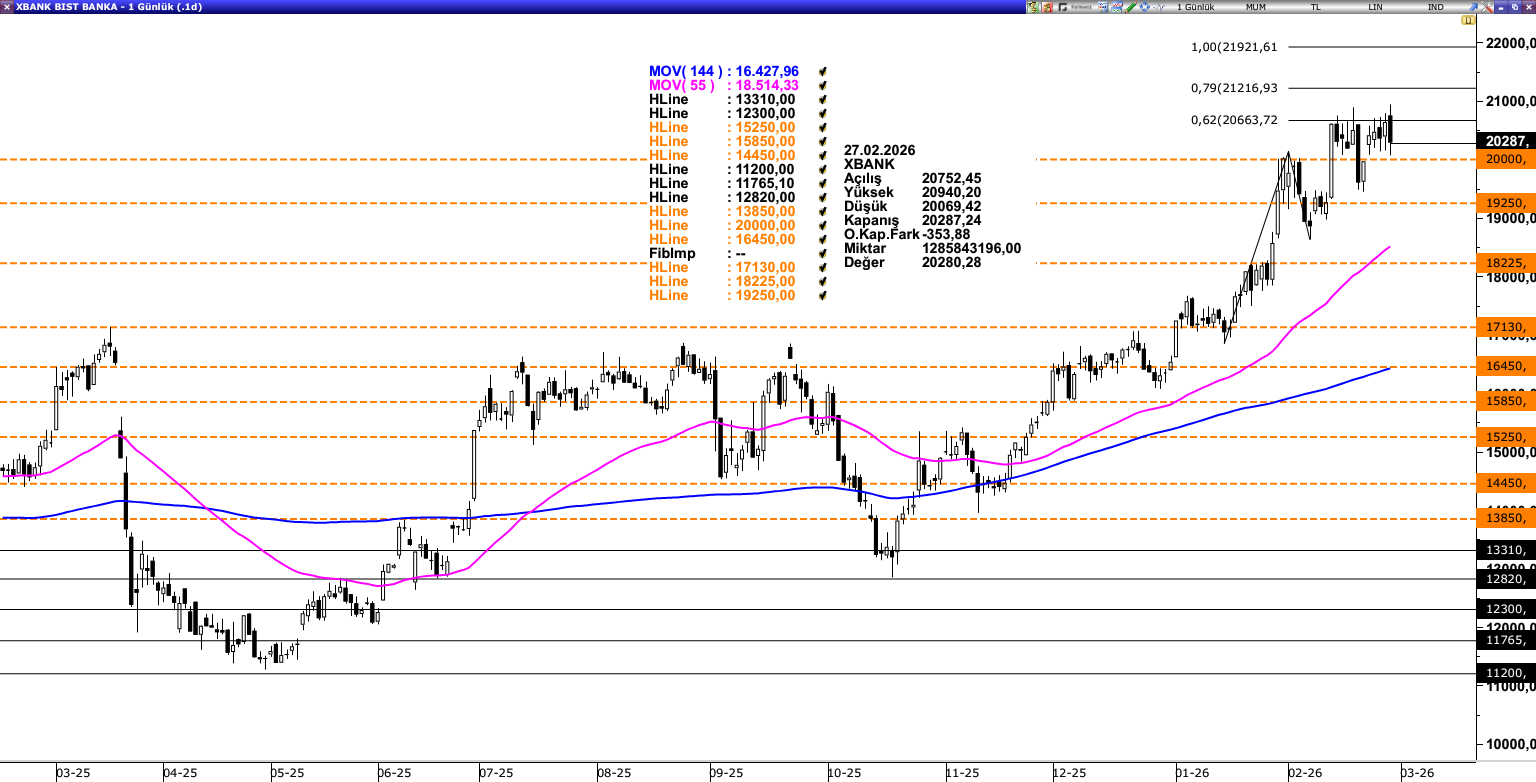Click the 20287 current price label on axis

pos(1505,142)
